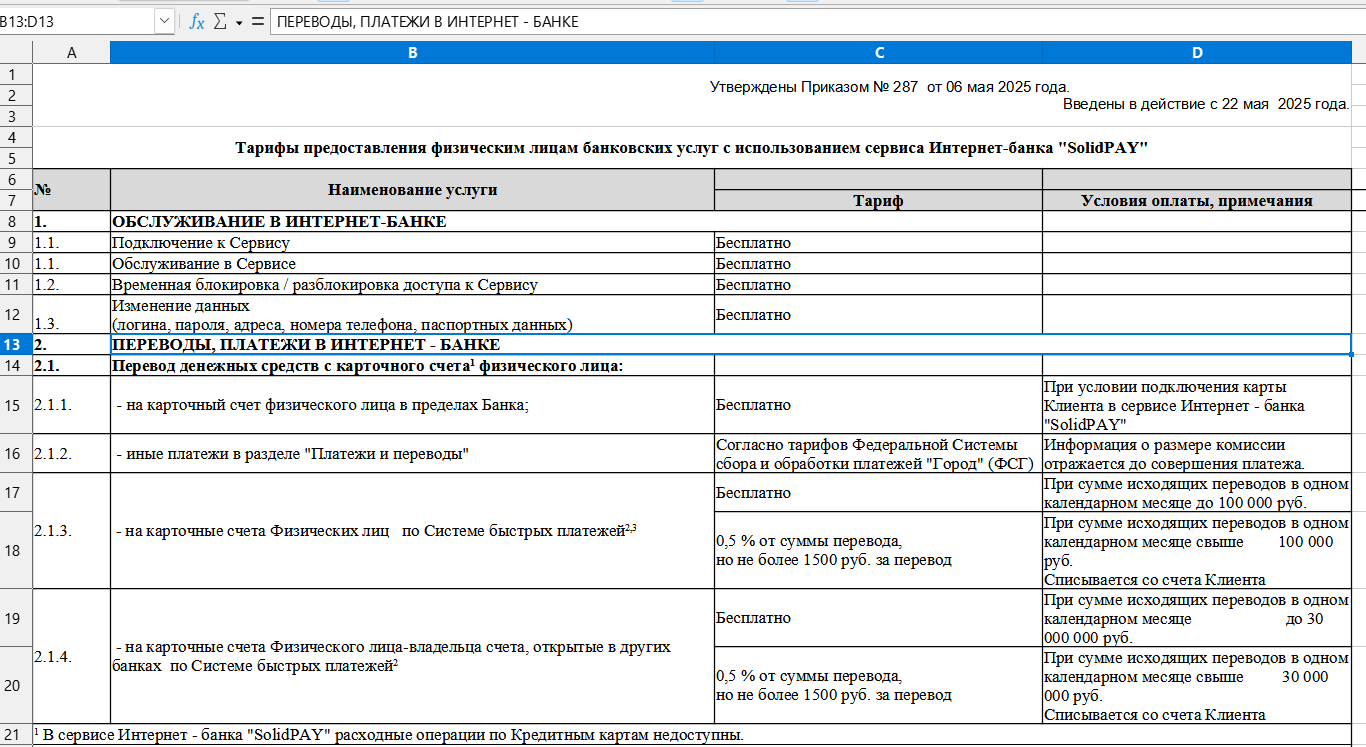The height and width of the screenshot is (747, 1366).
Task: Select the cell with FSG "Город" tariff text
Action: coord(878,454)
